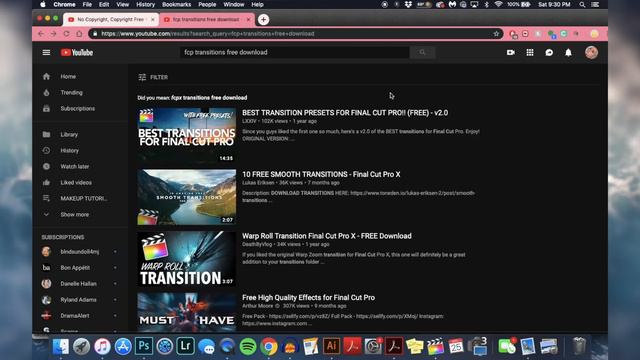The width and height of the screenshot is (640, 360).
Task: Click the browser back arrow
Action: (x=41, y=34)
